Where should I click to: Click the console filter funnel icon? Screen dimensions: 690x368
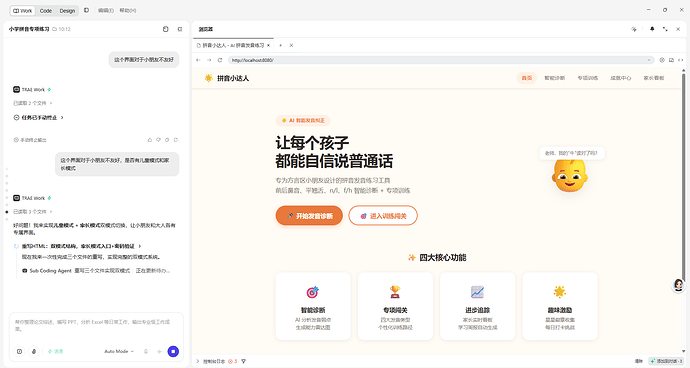[243, 361]
